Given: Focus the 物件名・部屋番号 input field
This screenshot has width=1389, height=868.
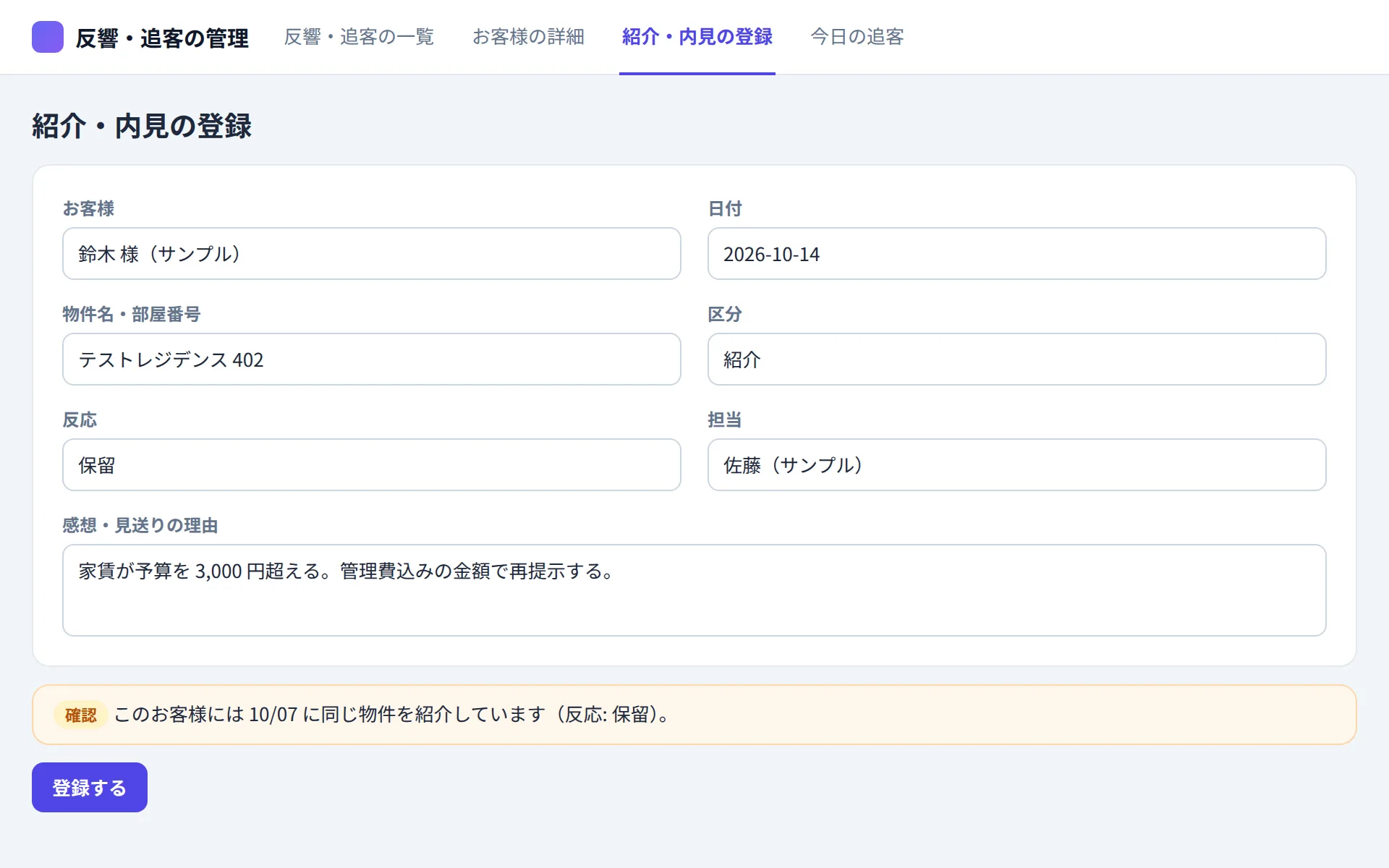Looking at the screenshot, I should click(x=372, y=359).
